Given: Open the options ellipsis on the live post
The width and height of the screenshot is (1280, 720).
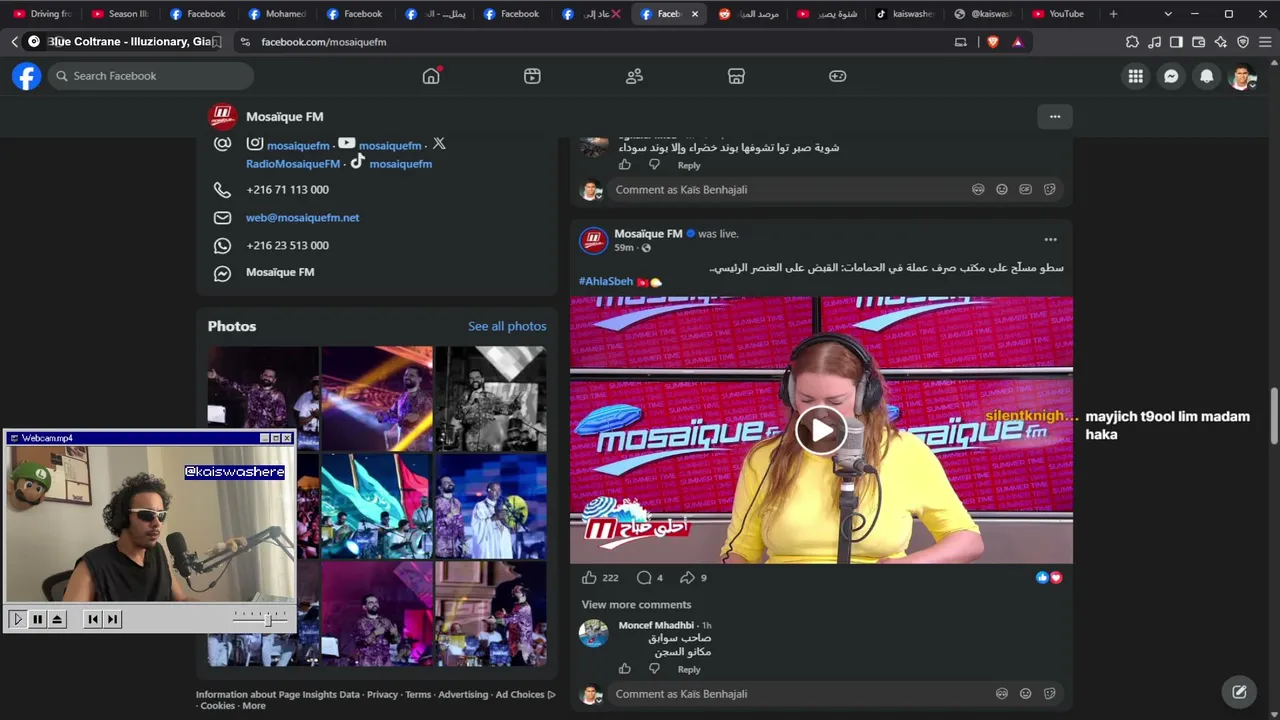Looking at the screenshot, I should click(1050, 240).
